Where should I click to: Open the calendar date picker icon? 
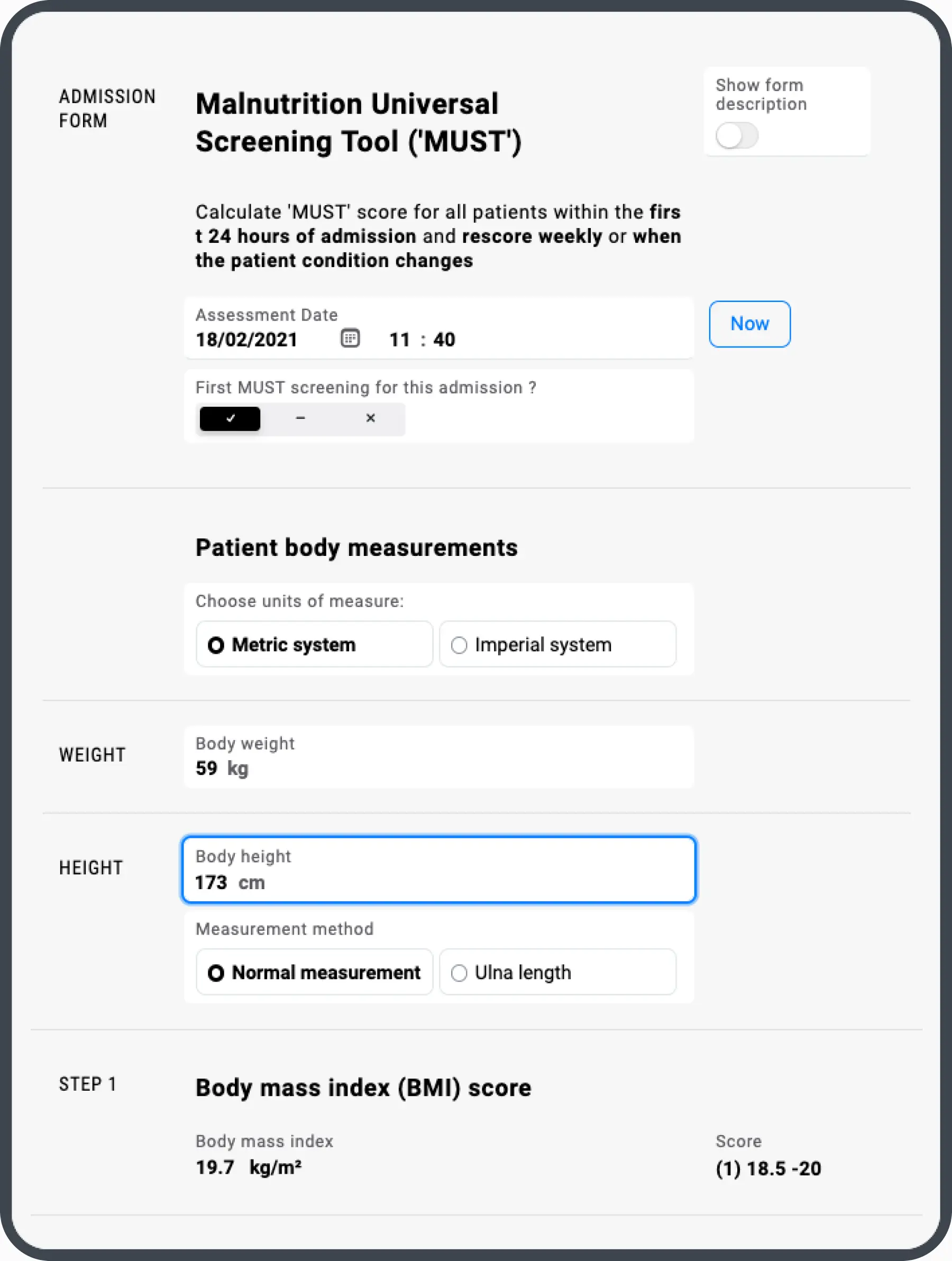[x=350, y=339]
